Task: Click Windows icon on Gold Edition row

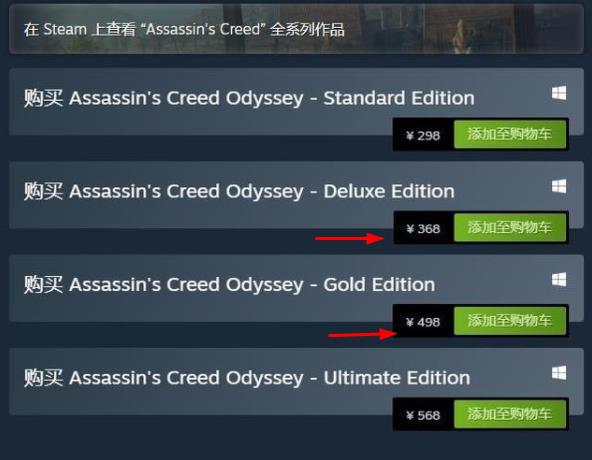Action: click(x=559, y=279)
